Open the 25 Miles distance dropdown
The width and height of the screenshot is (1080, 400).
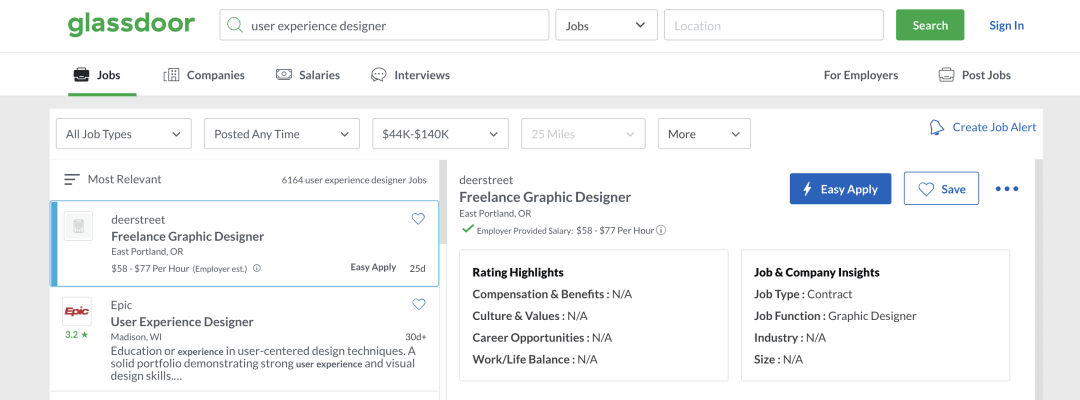tap(583, 134)
